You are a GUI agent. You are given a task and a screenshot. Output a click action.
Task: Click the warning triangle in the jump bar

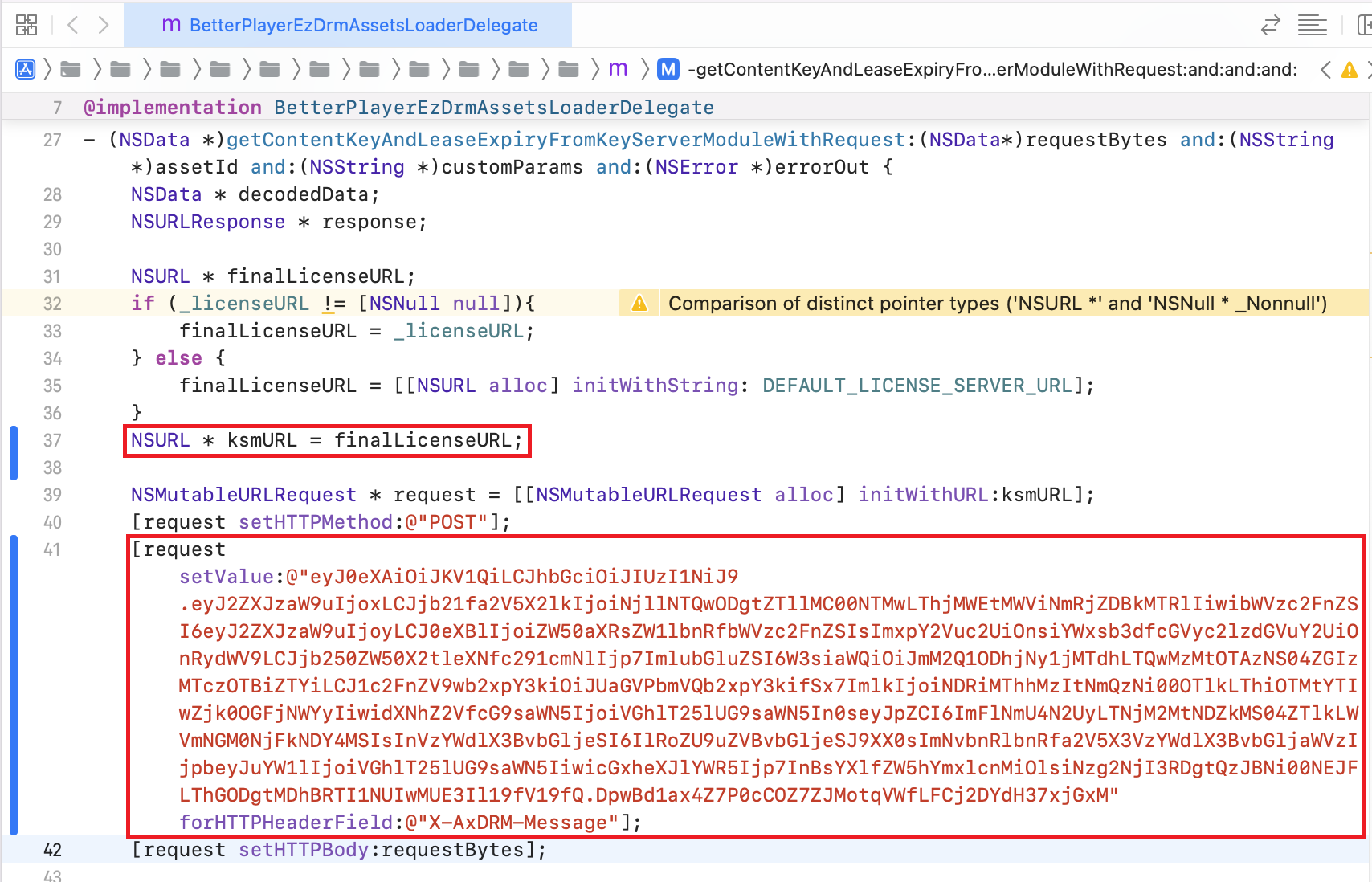click(1348, 70)
